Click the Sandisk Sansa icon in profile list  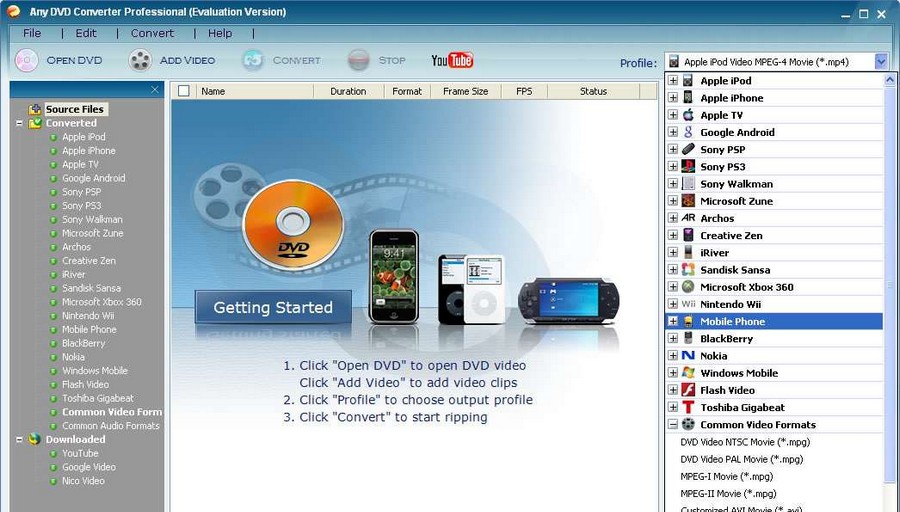click(x=688, y=270)
